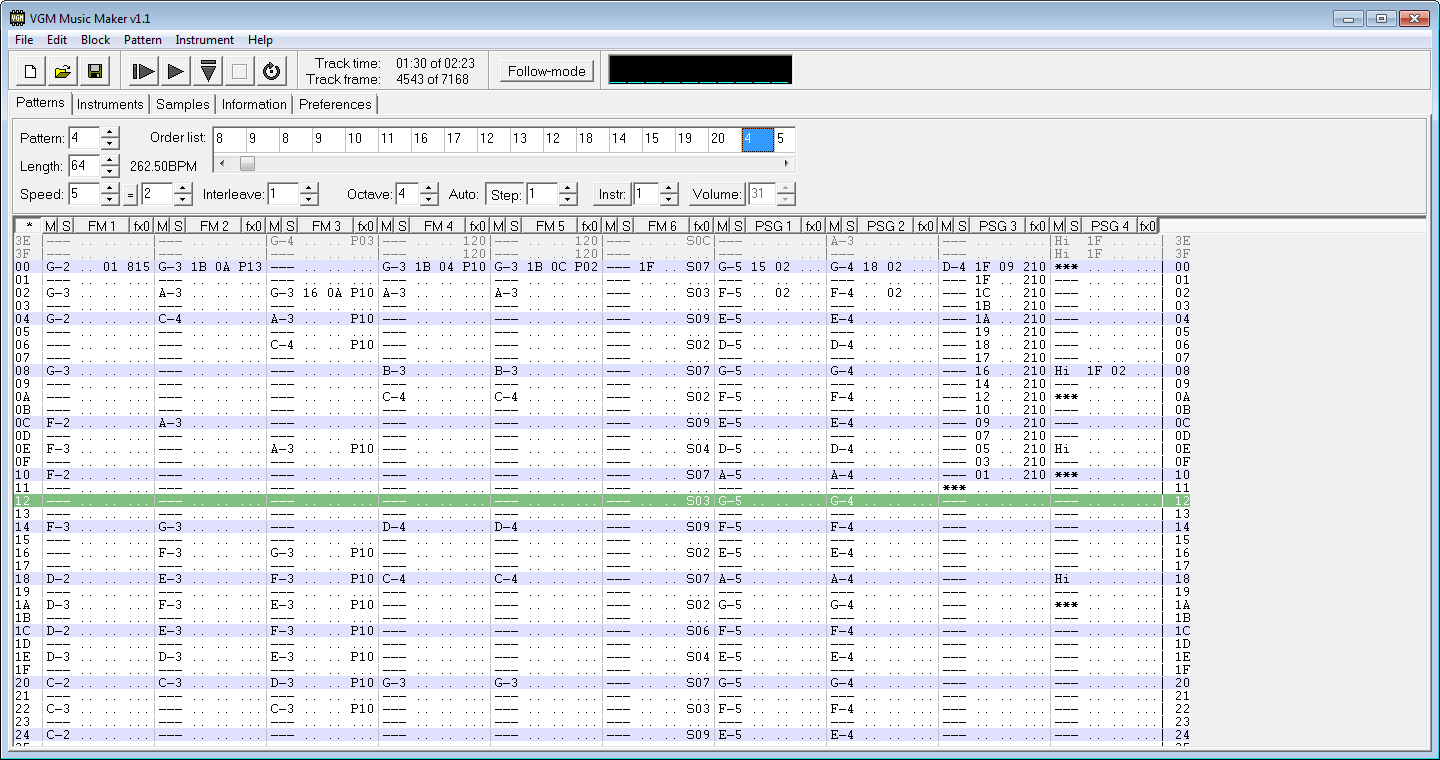Switch to the Instruments tab
The image size is (1440, 760).
tap(110, 104)
